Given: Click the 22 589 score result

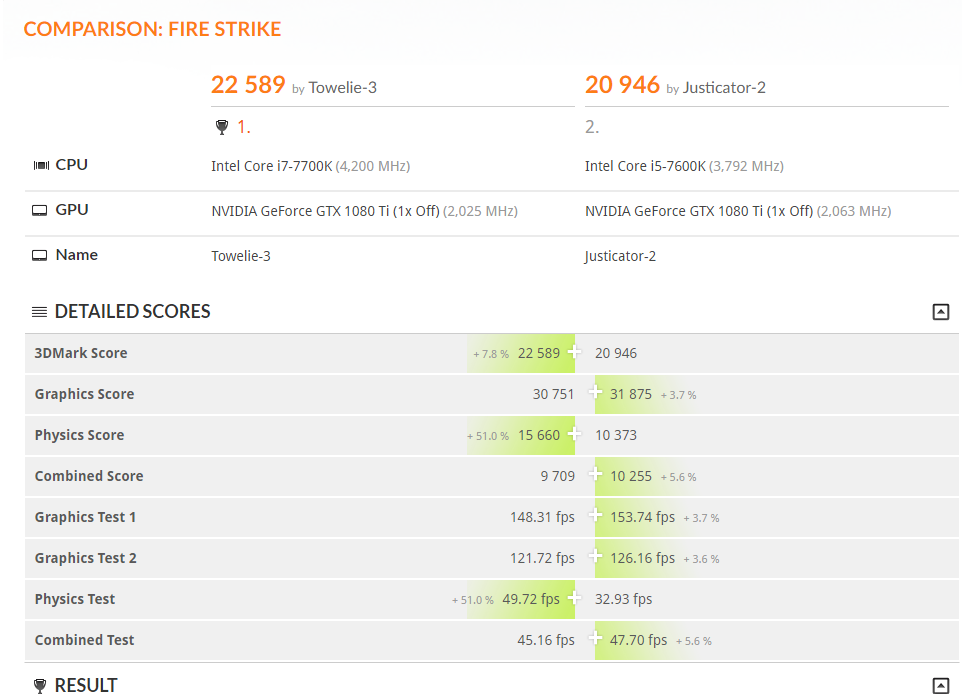Looking at the screenshot, I should click(x=248, y=85).
